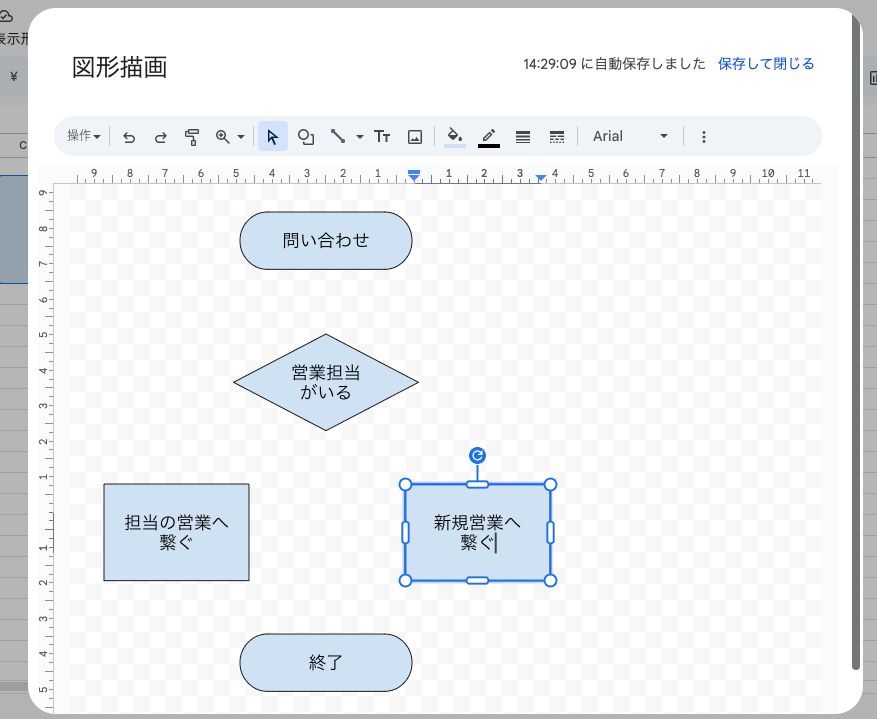
Task: Select the arrow selection tool
Action: click(272, 136)
